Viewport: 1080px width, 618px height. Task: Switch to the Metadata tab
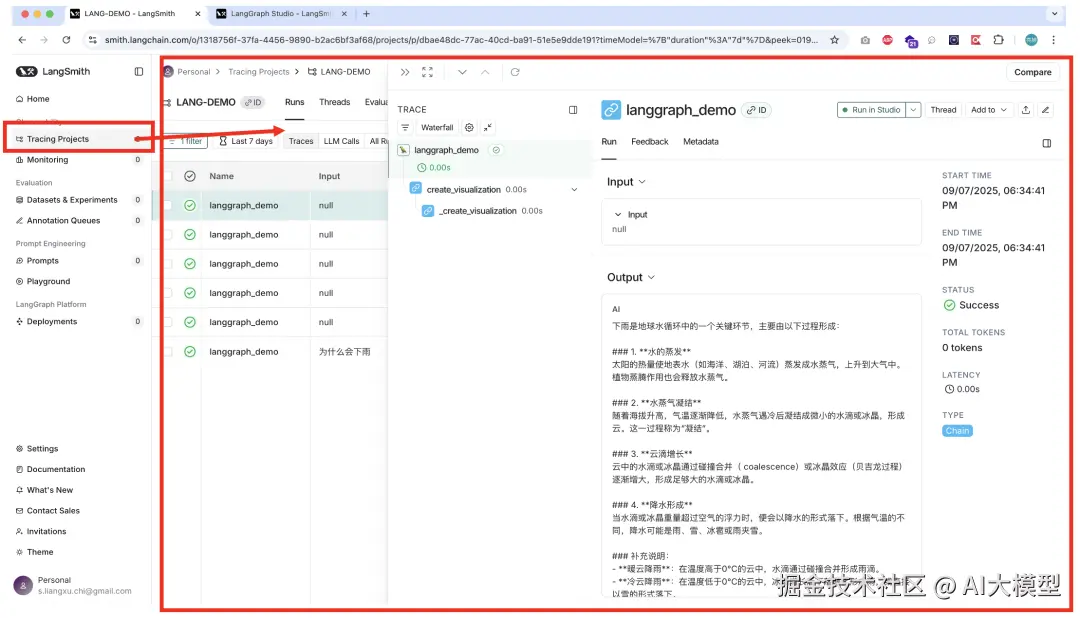(x=700, y=142)
